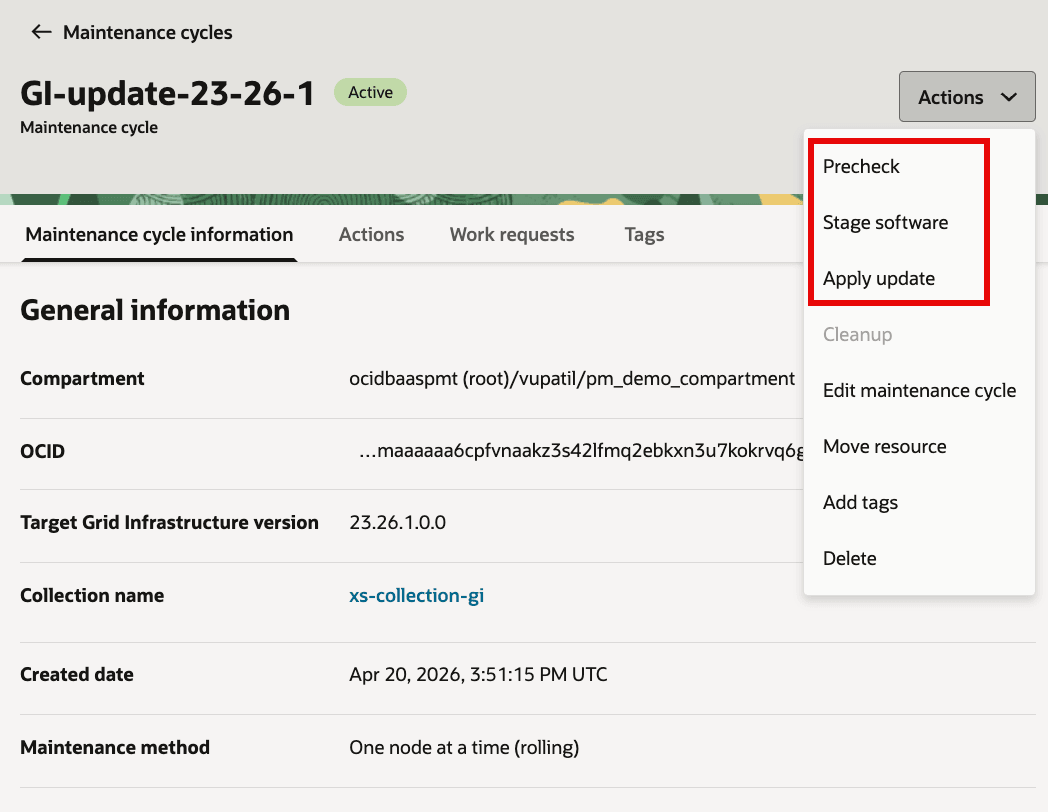The height and width of the screenshot is (812, 1048).
Task: Select Move resource from the menu
Action: click(x=884, y=446)
